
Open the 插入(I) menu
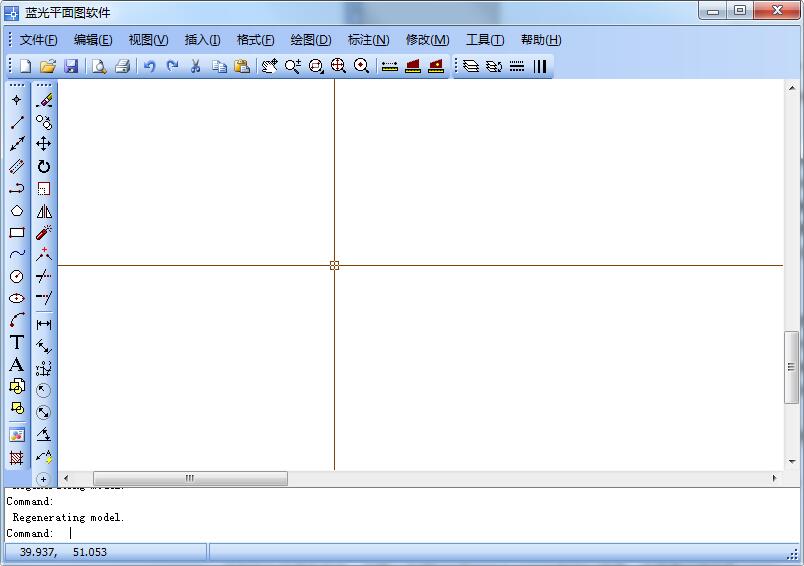[x=203, y=39]
